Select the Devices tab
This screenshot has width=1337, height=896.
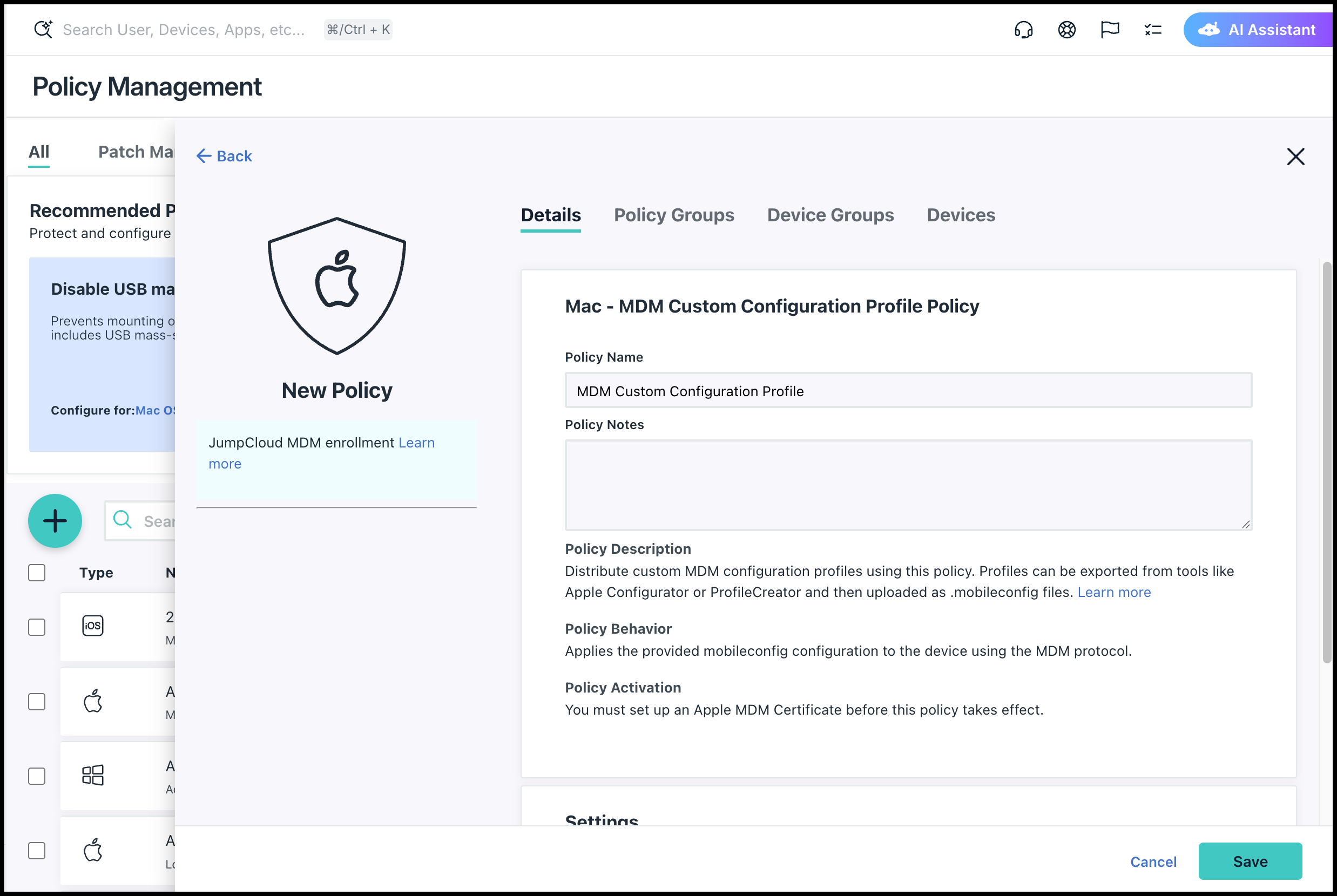coord(960,215)
